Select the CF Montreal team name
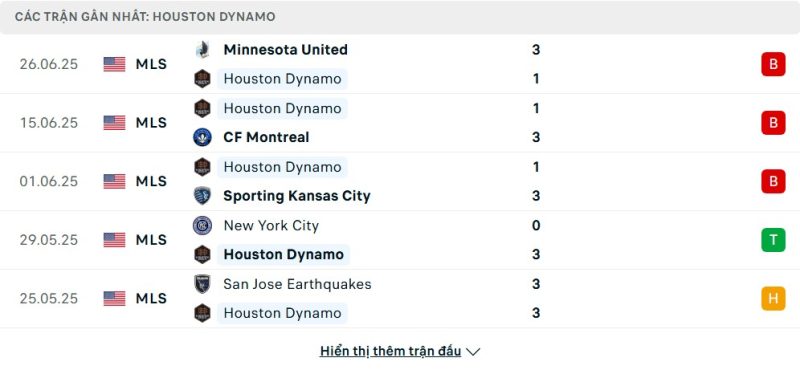800x374 pixels. click(x=266, y=137)
